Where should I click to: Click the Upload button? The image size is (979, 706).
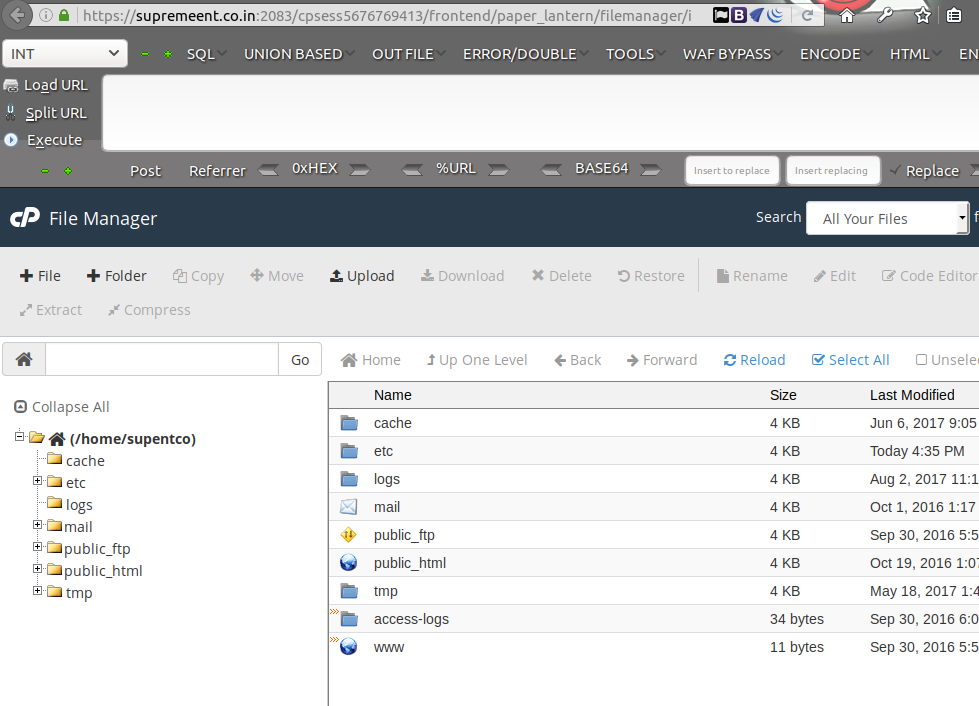point(362,276)
